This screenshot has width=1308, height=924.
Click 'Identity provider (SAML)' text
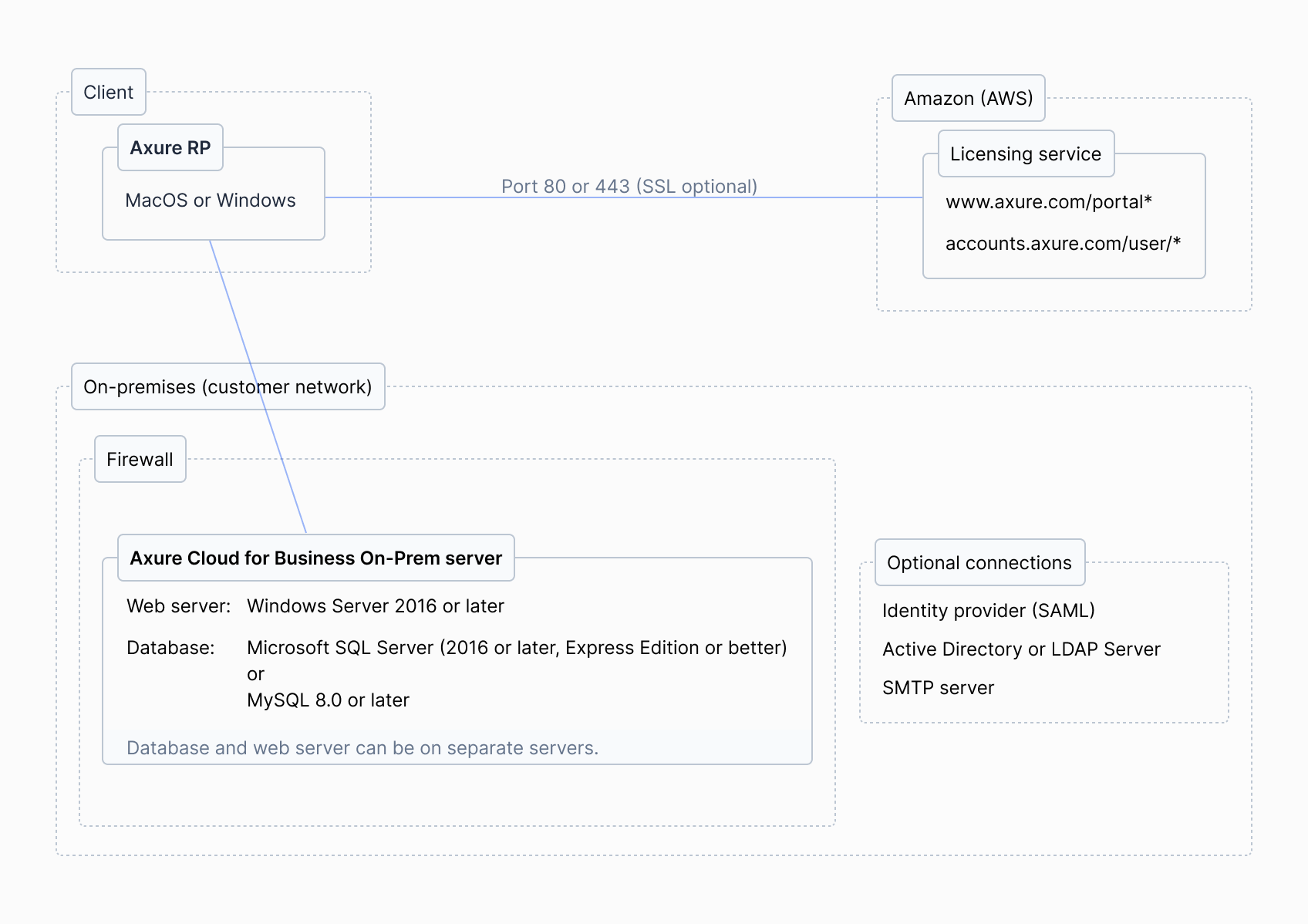pyautogui.click(x=989, y=611)
